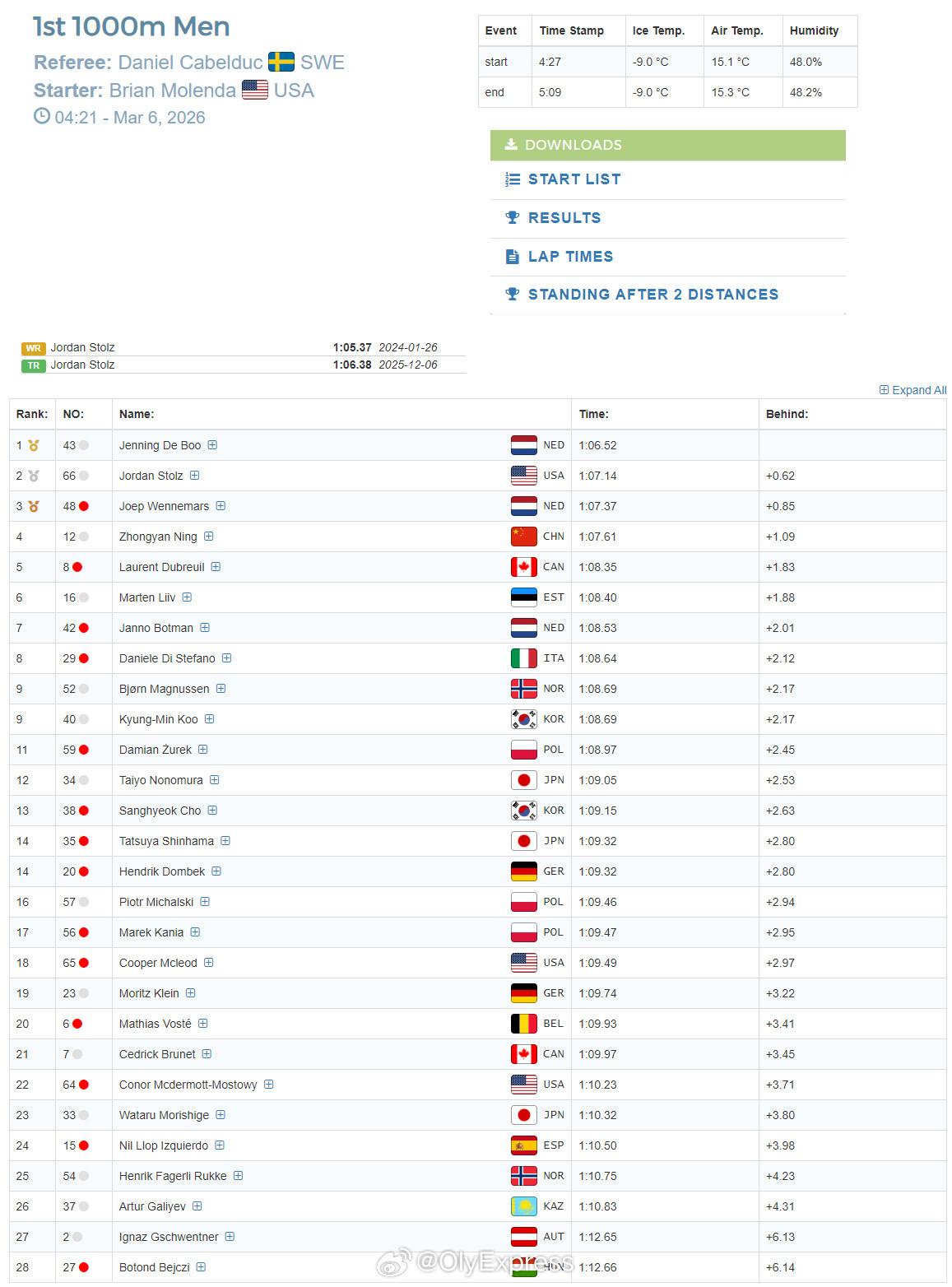This screenshot has height=1287, width=952.
Task: Expand Bjørn Magnussen row details
Action: pyautogui.click(x=221, y=689)
